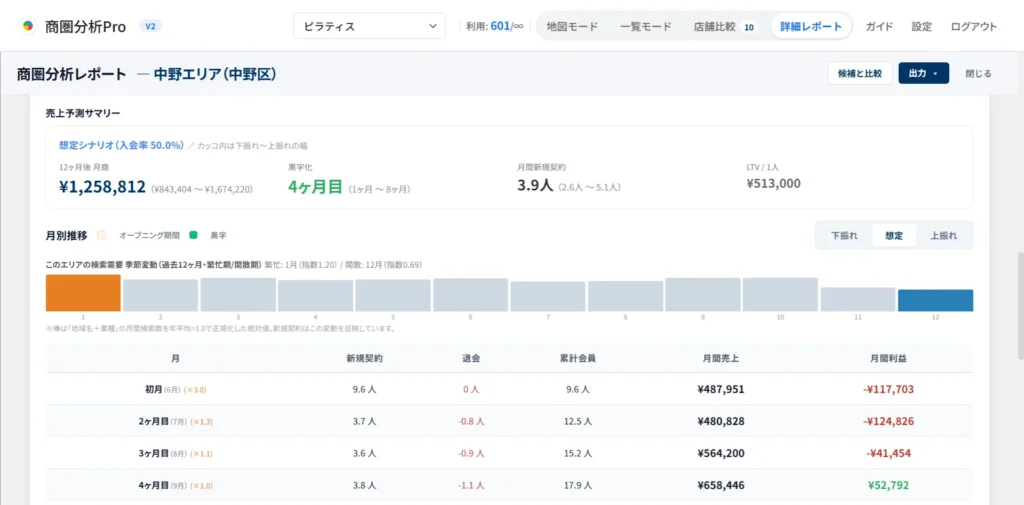The height and width of the screenshot is (505, 1024).
Task: Expand the 出力 export dropdown
Action: pyautogui.click(x=923, y=73)
